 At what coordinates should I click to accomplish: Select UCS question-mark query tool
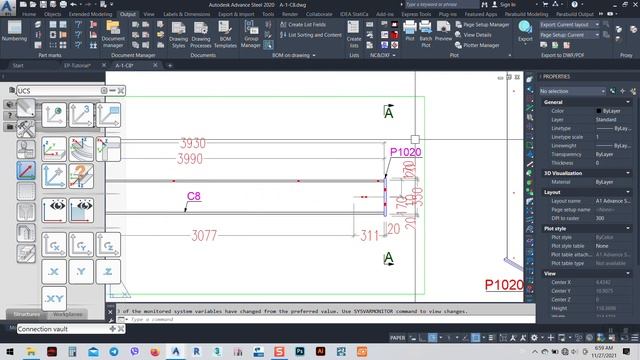tap(81, 176)
